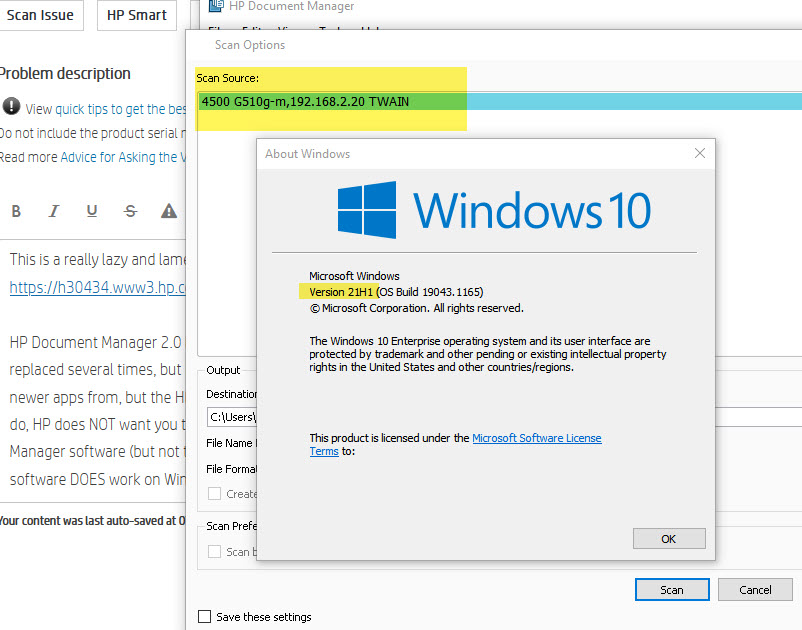Open the File Format dropdown
802x630 pixels.
(x=240, y=468)
